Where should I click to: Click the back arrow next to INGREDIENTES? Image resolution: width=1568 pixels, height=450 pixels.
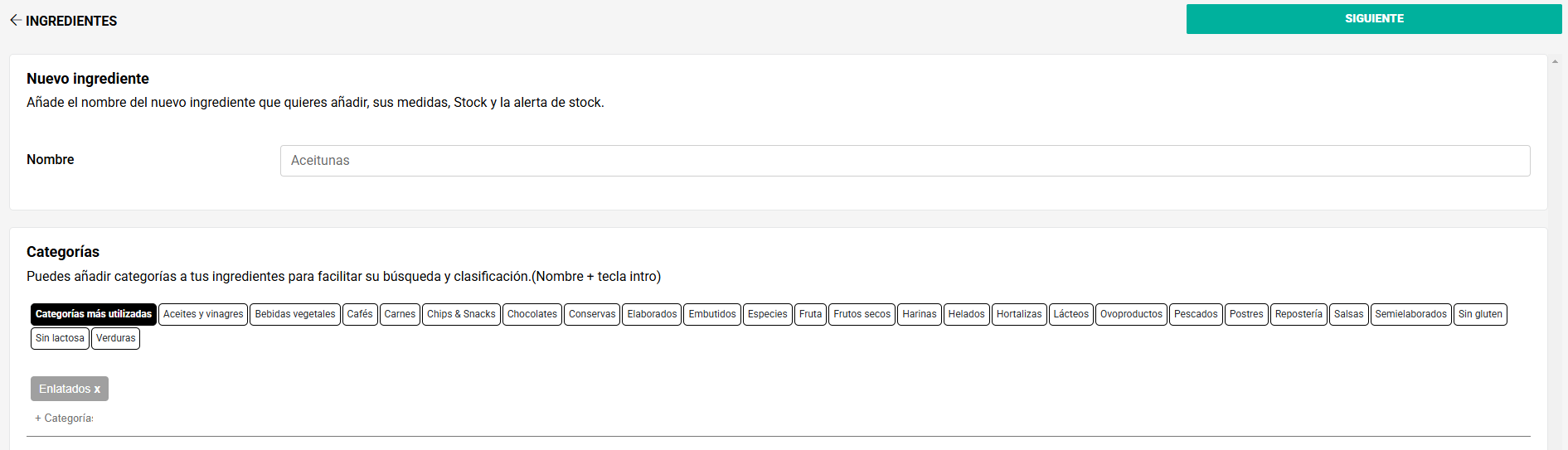tap(15, 20)
